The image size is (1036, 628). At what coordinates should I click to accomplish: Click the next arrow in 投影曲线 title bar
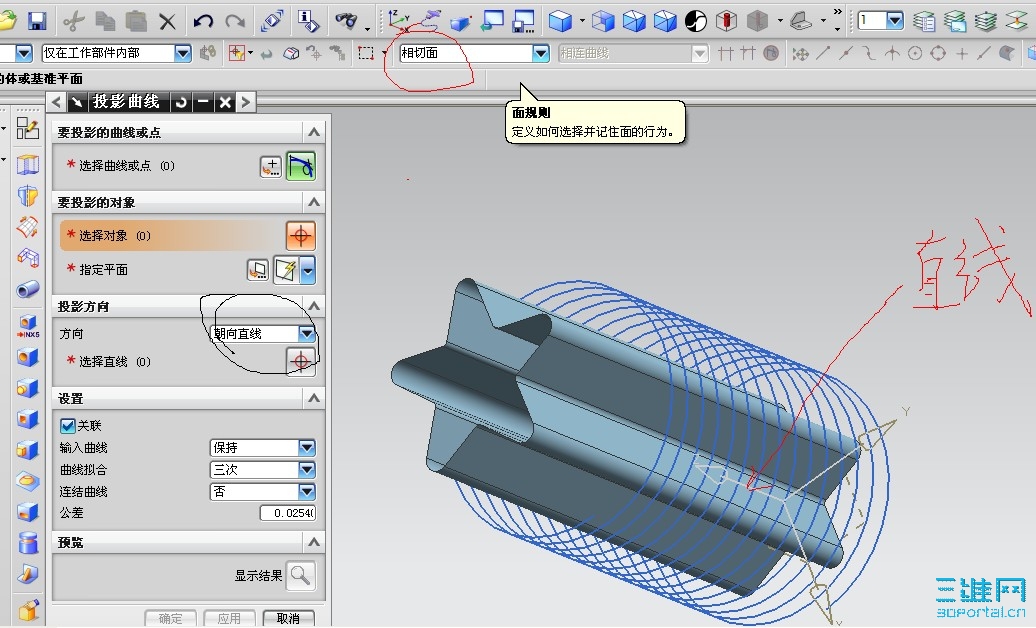246,102
